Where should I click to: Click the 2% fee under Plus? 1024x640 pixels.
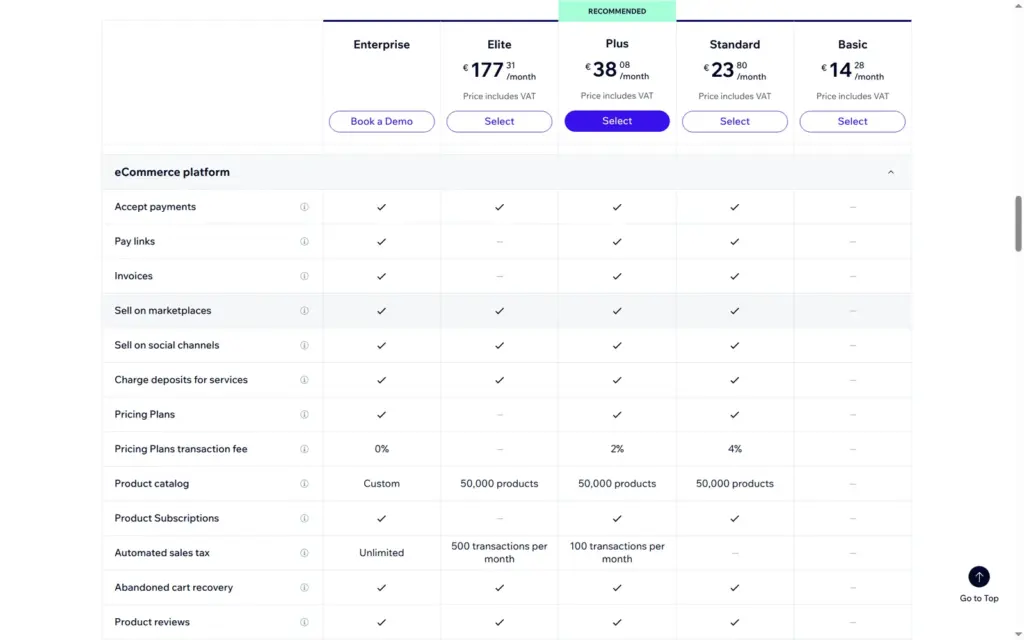coord(617,449)
